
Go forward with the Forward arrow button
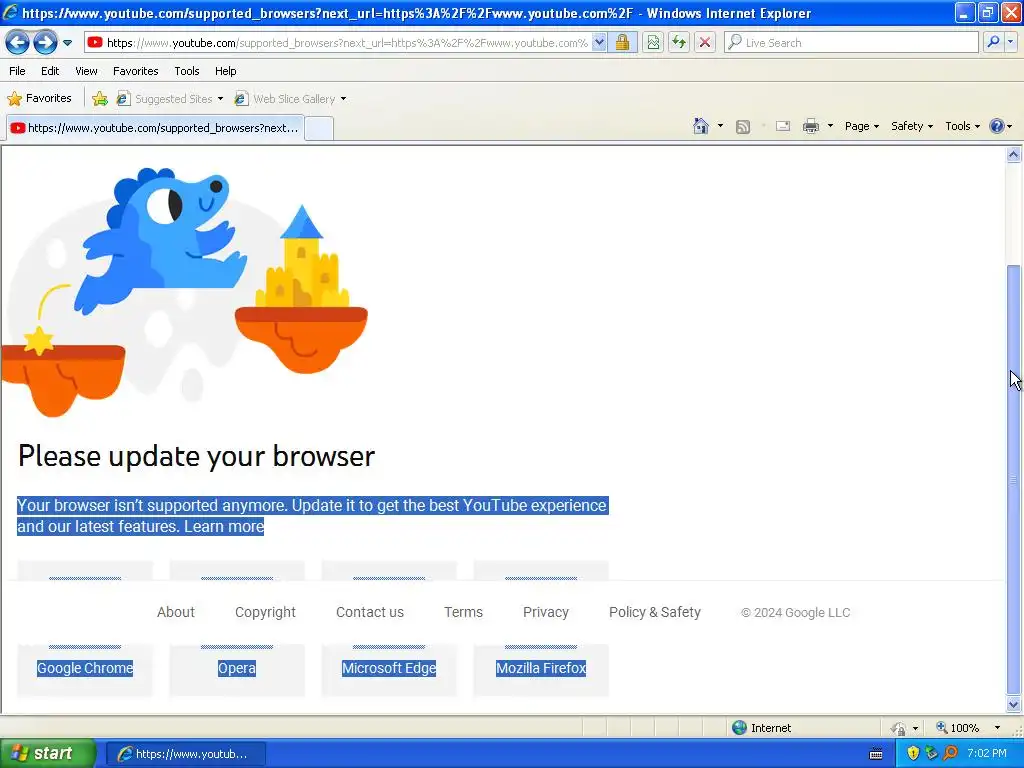click(x=45, y=43)
